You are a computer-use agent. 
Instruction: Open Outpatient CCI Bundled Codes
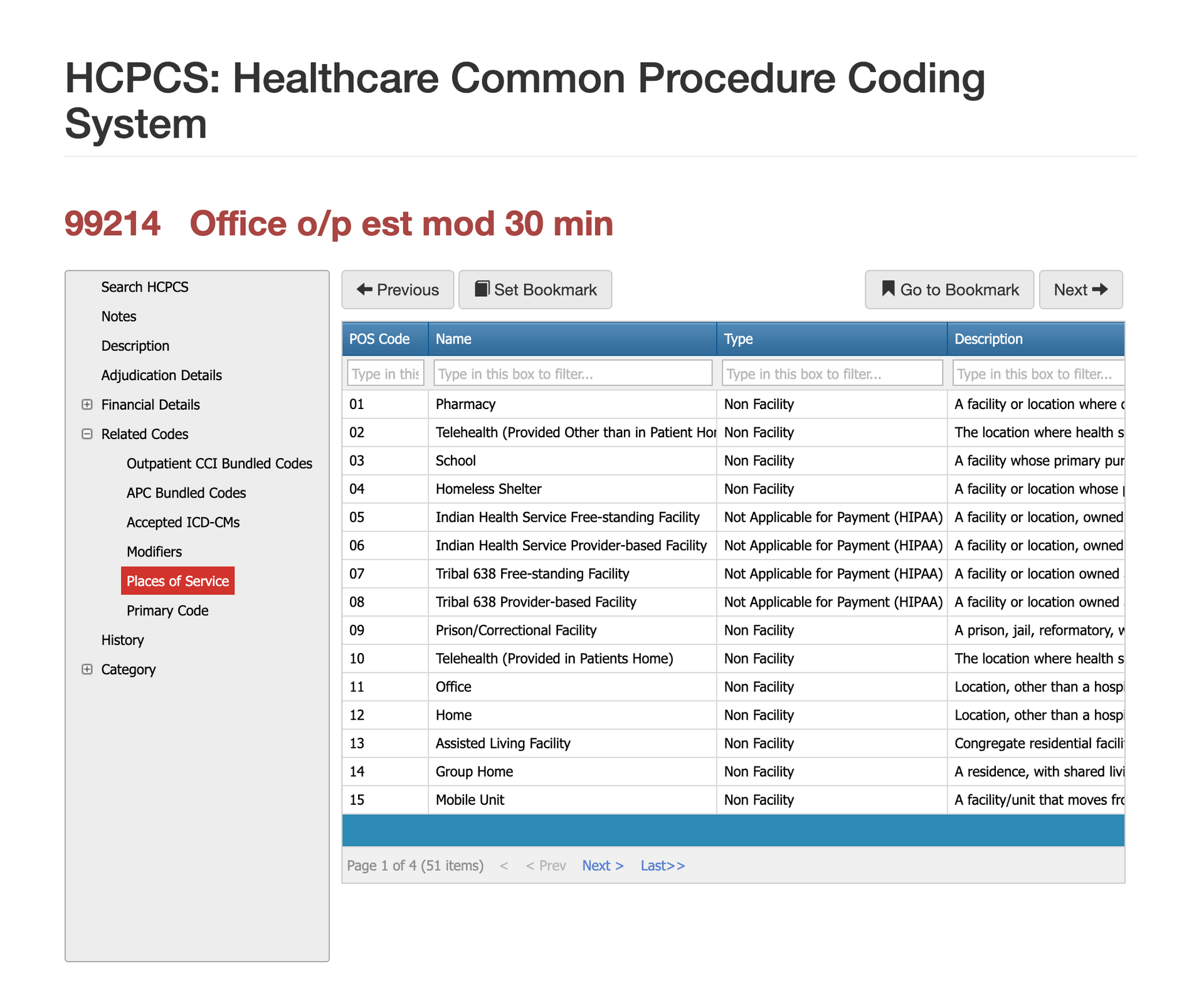coord(219,463)
